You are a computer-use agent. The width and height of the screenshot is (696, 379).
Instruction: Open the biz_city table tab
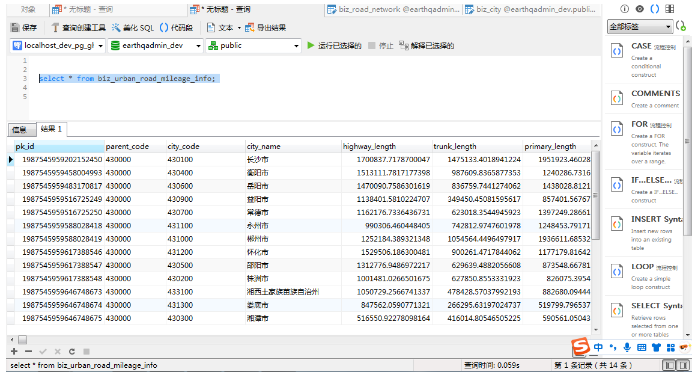530,9
